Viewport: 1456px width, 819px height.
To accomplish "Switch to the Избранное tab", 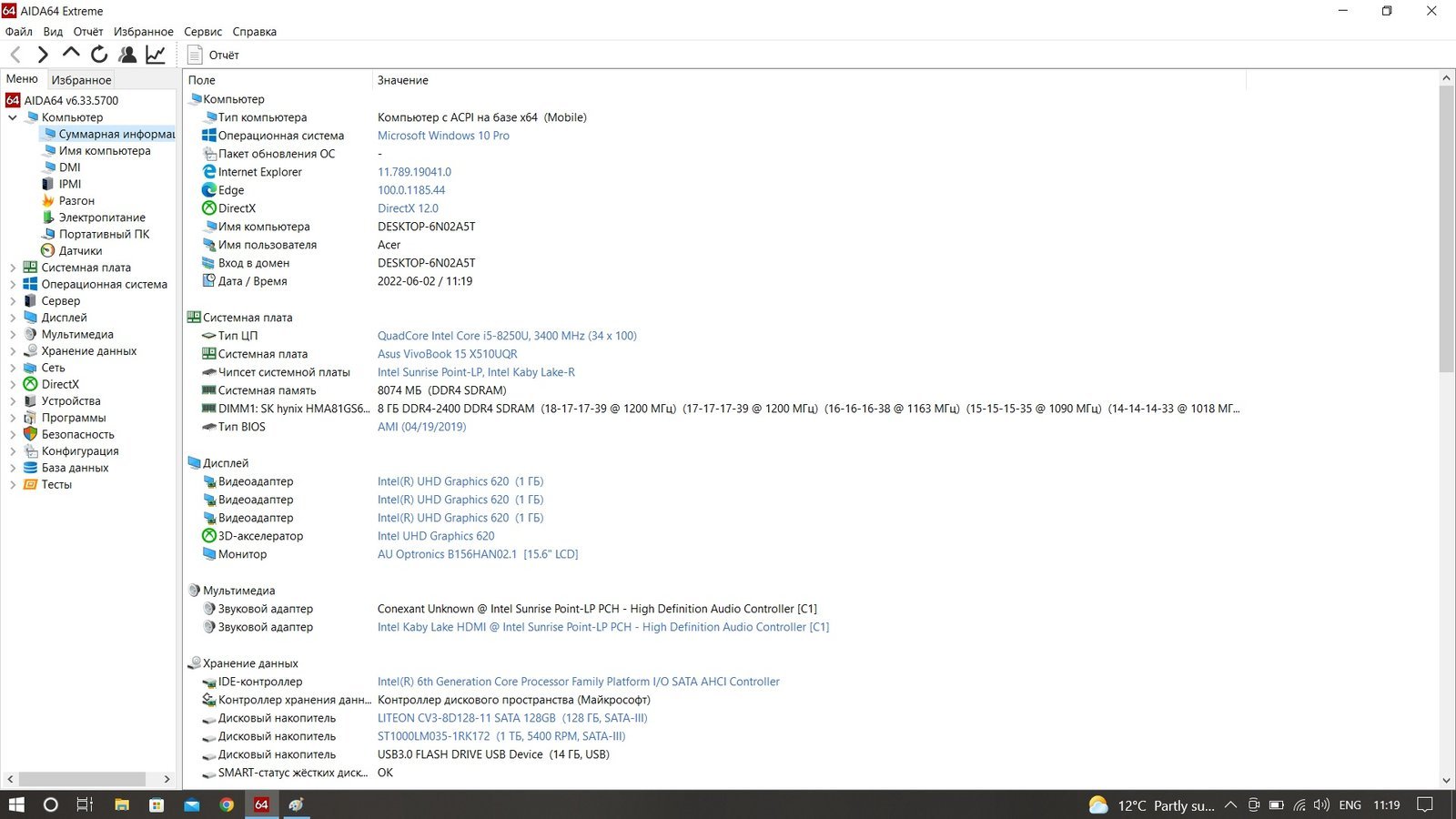I will point(81,80).
